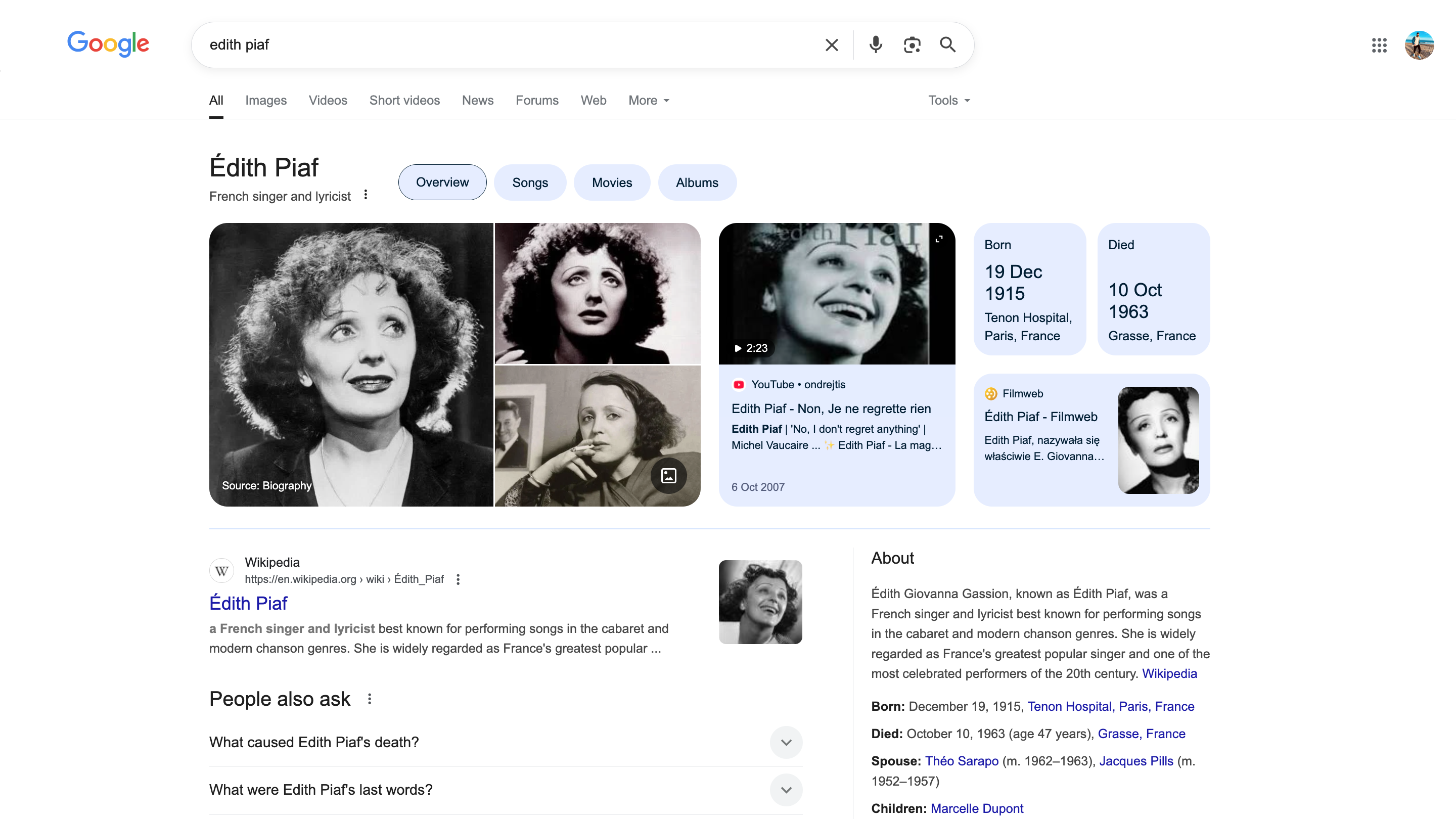This screenshot has height=819, width=1456.
Task: Expand 'What caused Edith Piaf's death?' question
Action: coord(506,742)
